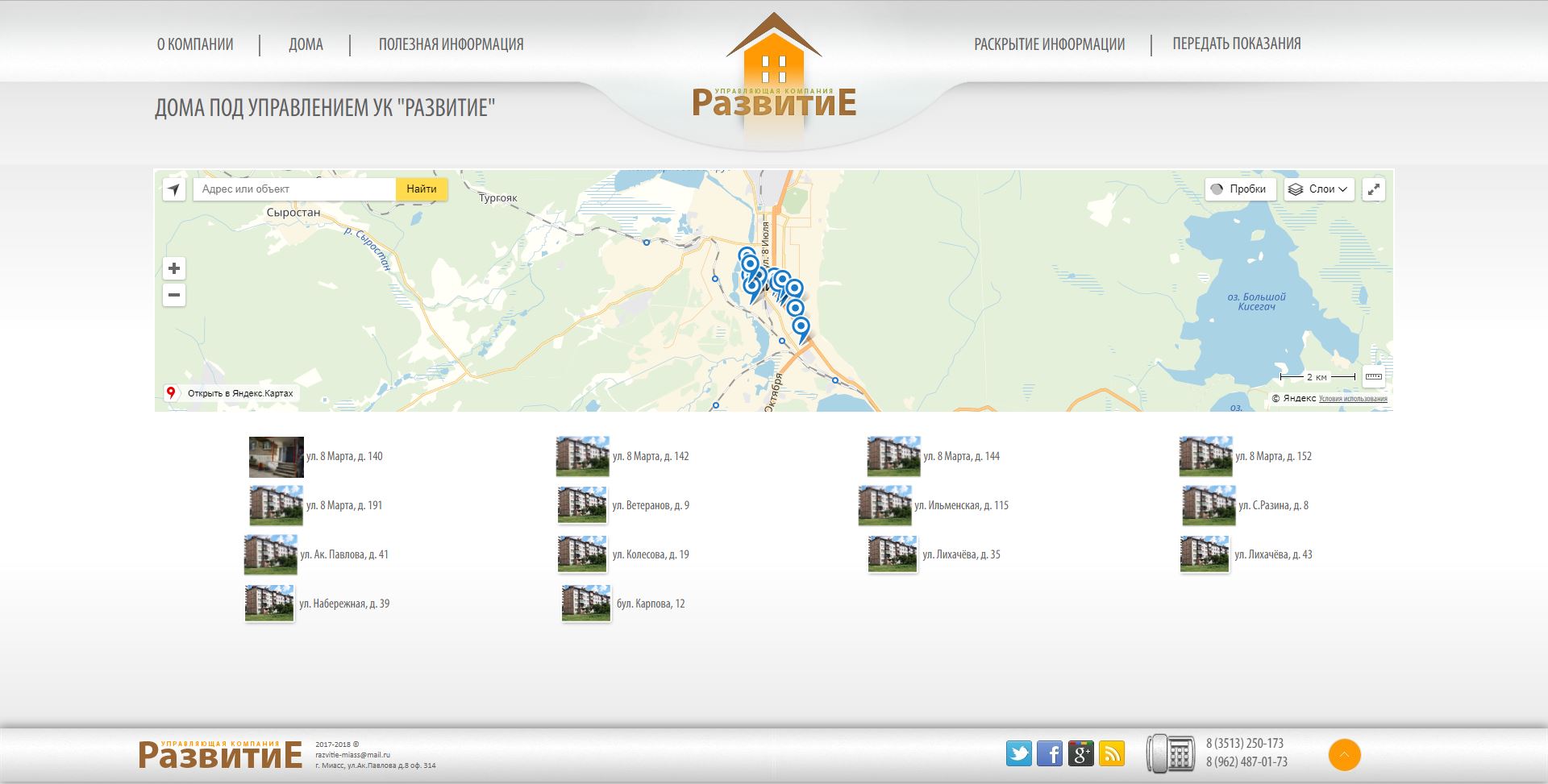1548x784 pixels.
Task: Focus the Адрес или объект search field
Action: coord(294,189)
